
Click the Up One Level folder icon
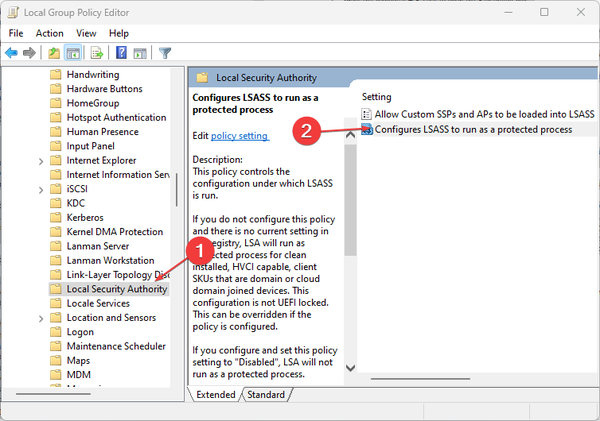click(x=54, y=53)
